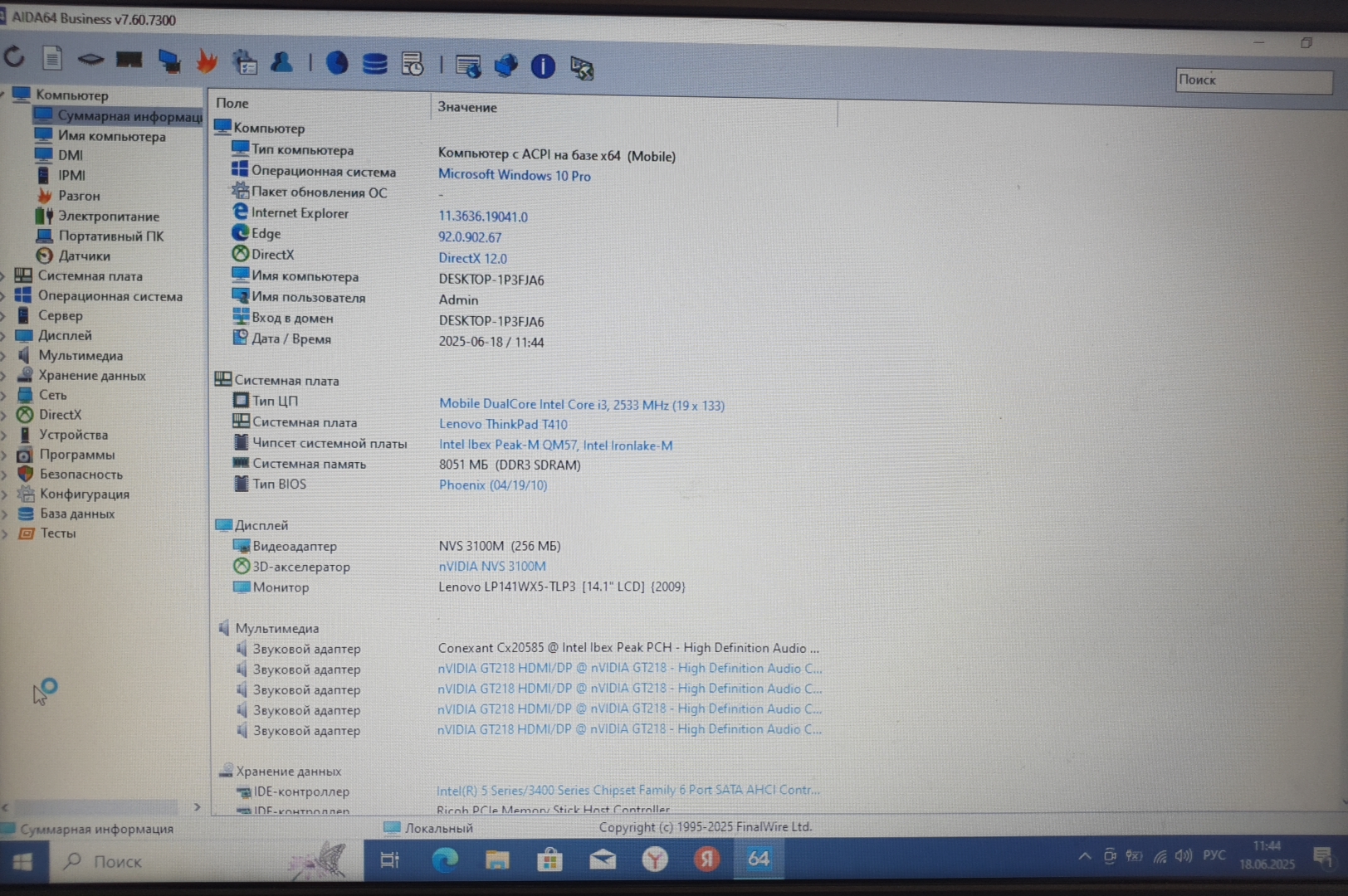Screen dimensions: 1348x896
Task: Open the nVIDIA NVS 3100M link
Action: [x=492, y=566]
